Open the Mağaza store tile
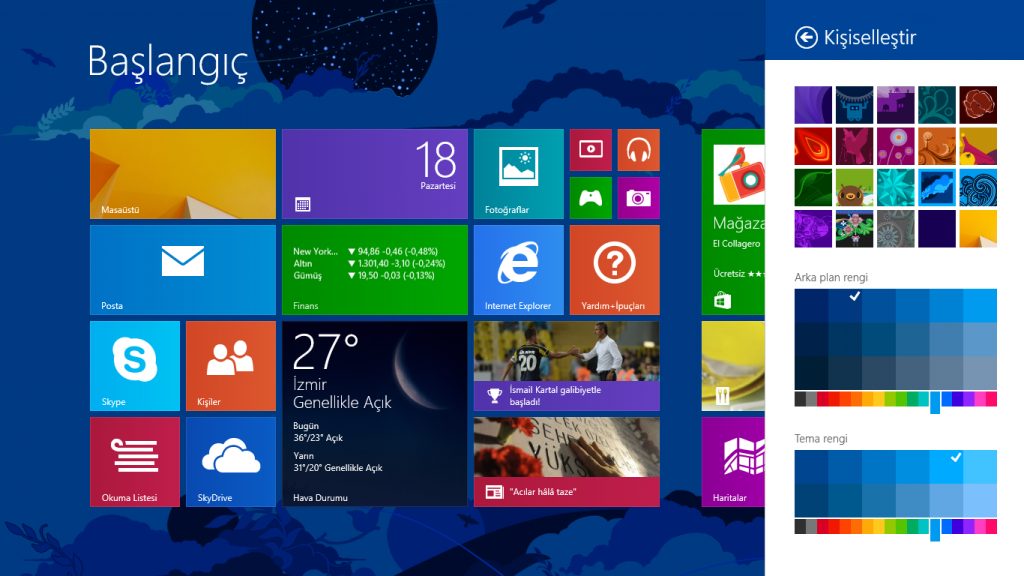This screenshot has width=1024, height=576. pos(733,222)
